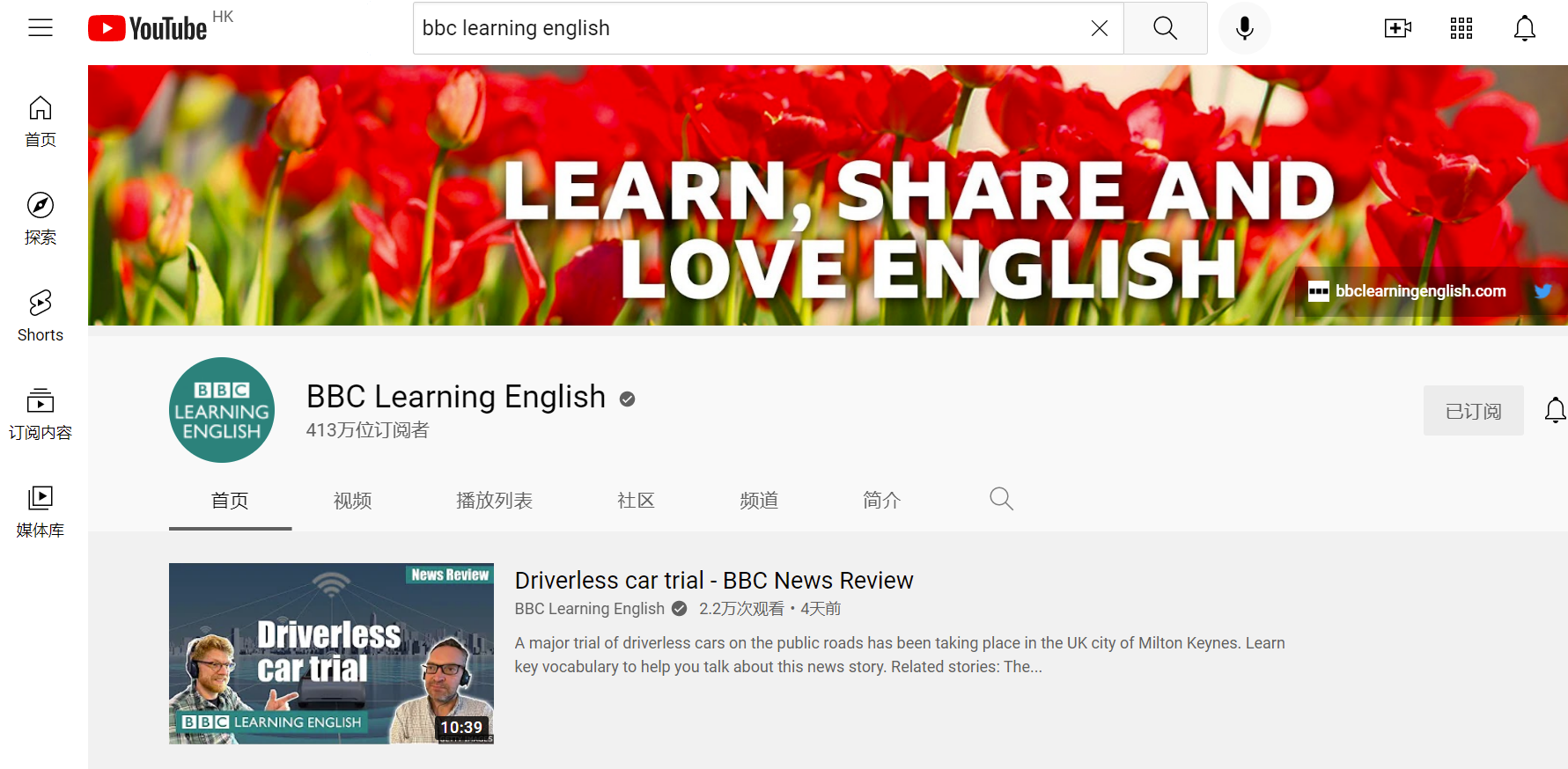Open the hamburger guide menu
Image resolution: width=1568 pixels, height=769 pixels.
pos(40,28)
